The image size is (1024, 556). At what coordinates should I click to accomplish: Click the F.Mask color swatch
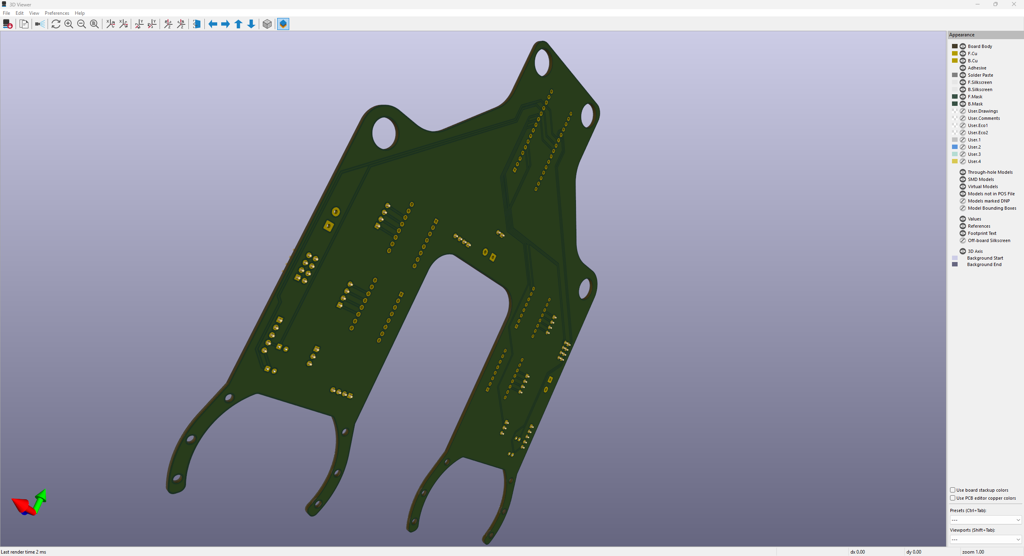click(x=955, y=97)
